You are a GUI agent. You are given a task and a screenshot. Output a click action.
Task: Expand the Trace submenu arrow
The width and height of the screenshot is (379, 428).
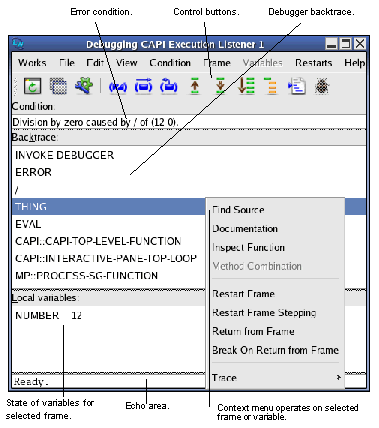tap(338, 377)
